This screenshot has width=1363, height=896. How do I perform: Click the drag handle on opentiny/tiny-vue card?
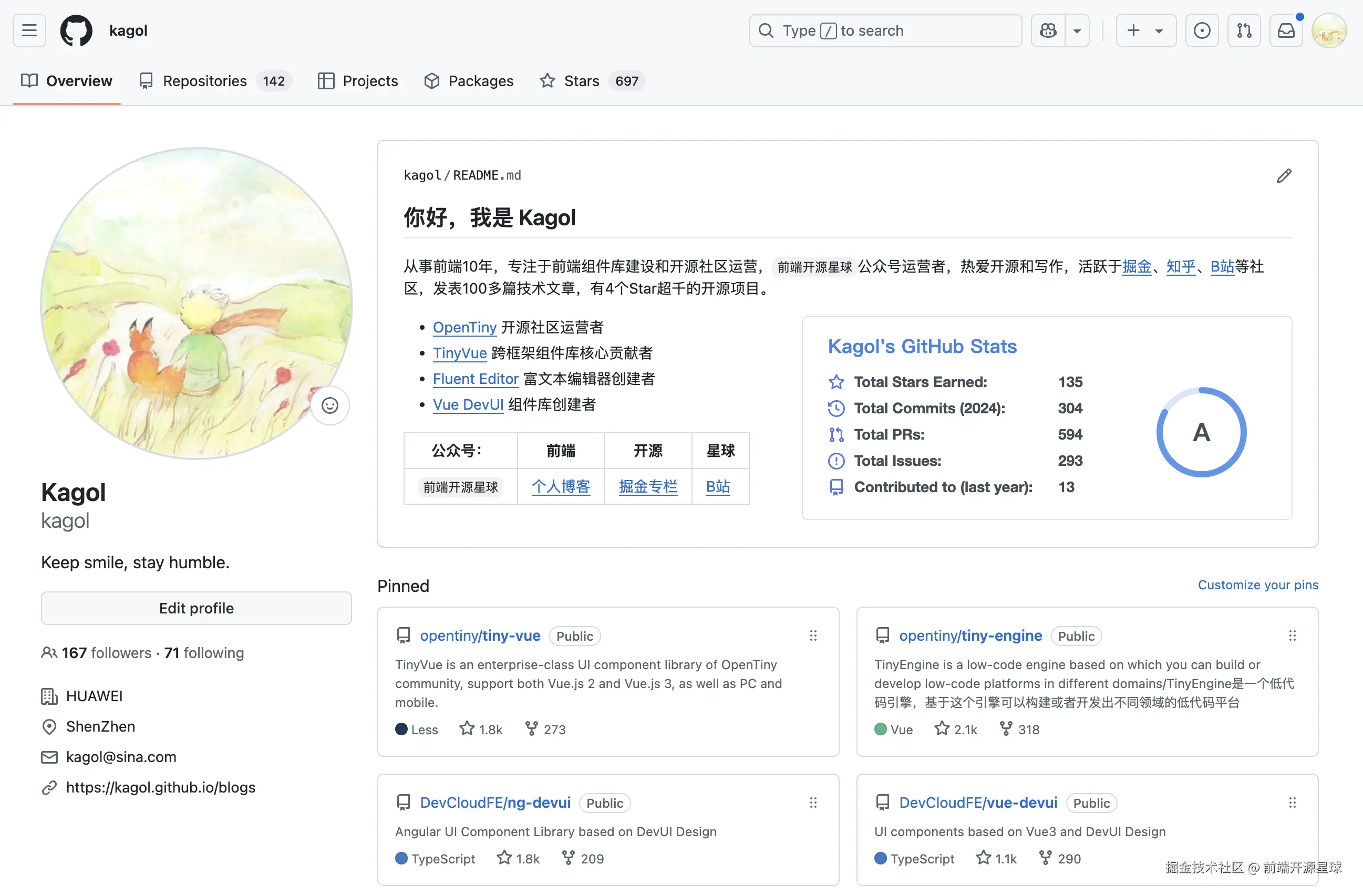(x=813, y=635)
